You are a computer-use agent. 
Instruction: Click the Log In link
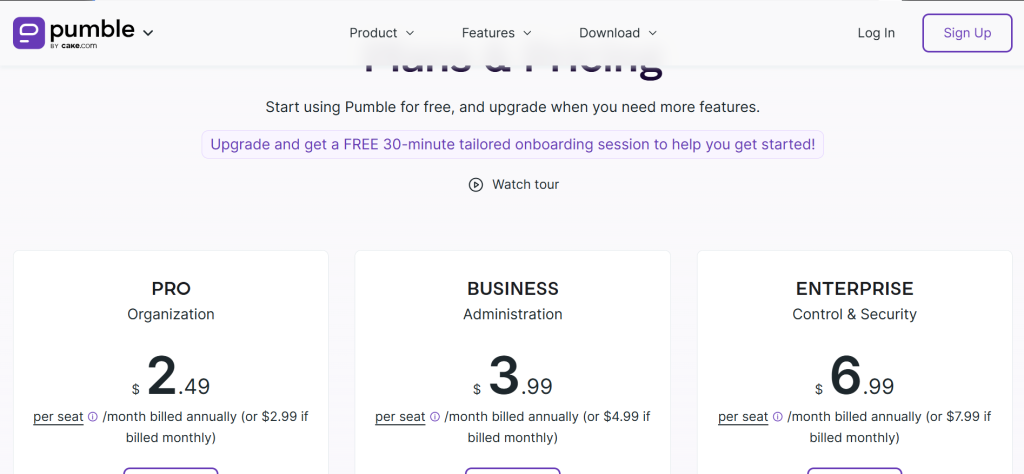pos(876,33)
